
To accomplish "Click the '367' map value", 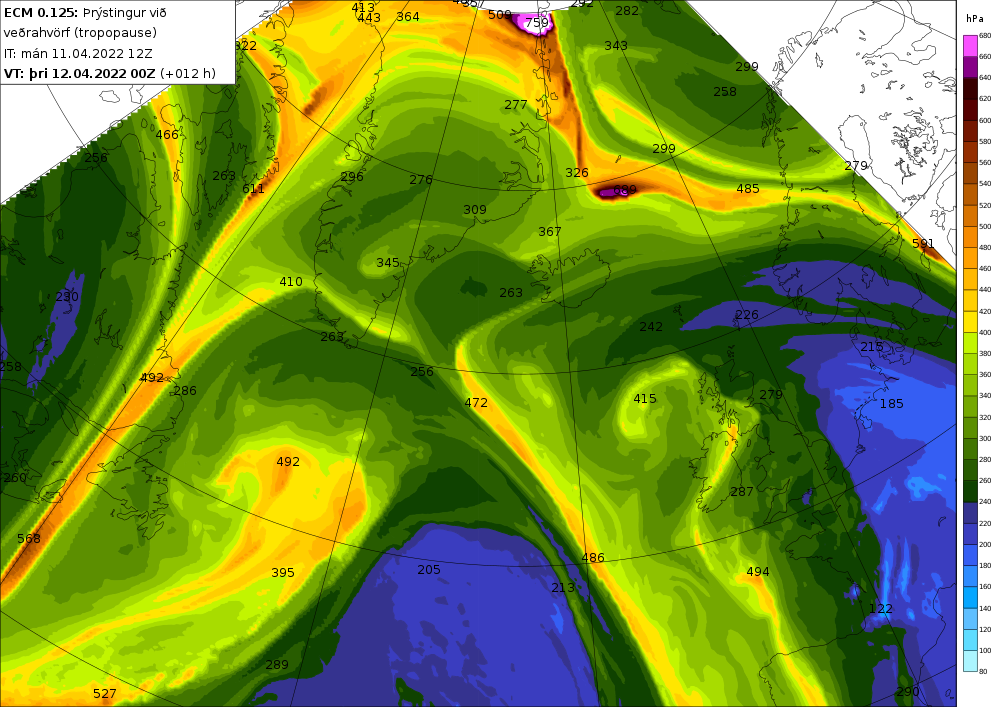I will point(550,231).
